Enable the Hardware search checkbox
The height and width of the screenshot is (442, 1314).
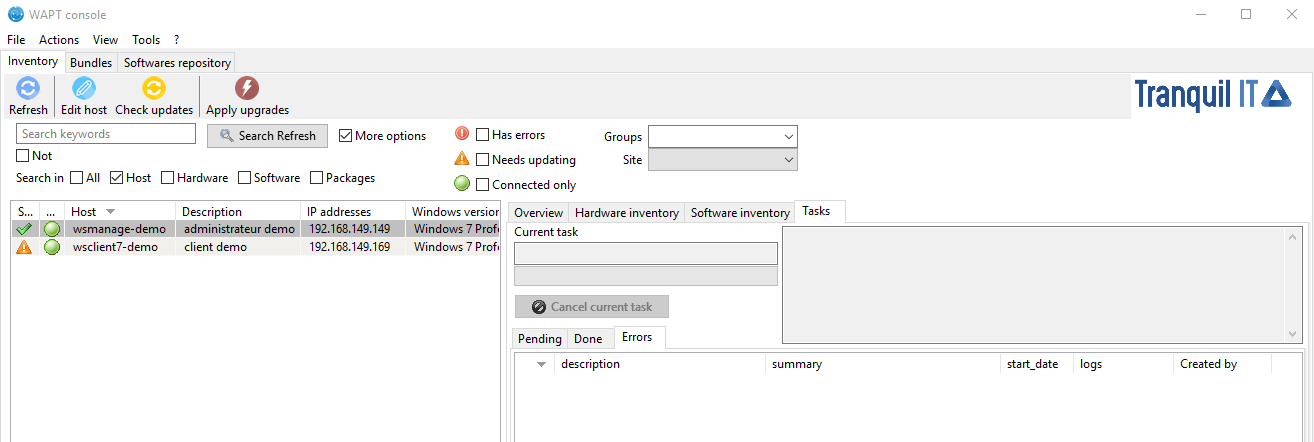[x=167, y=178]
